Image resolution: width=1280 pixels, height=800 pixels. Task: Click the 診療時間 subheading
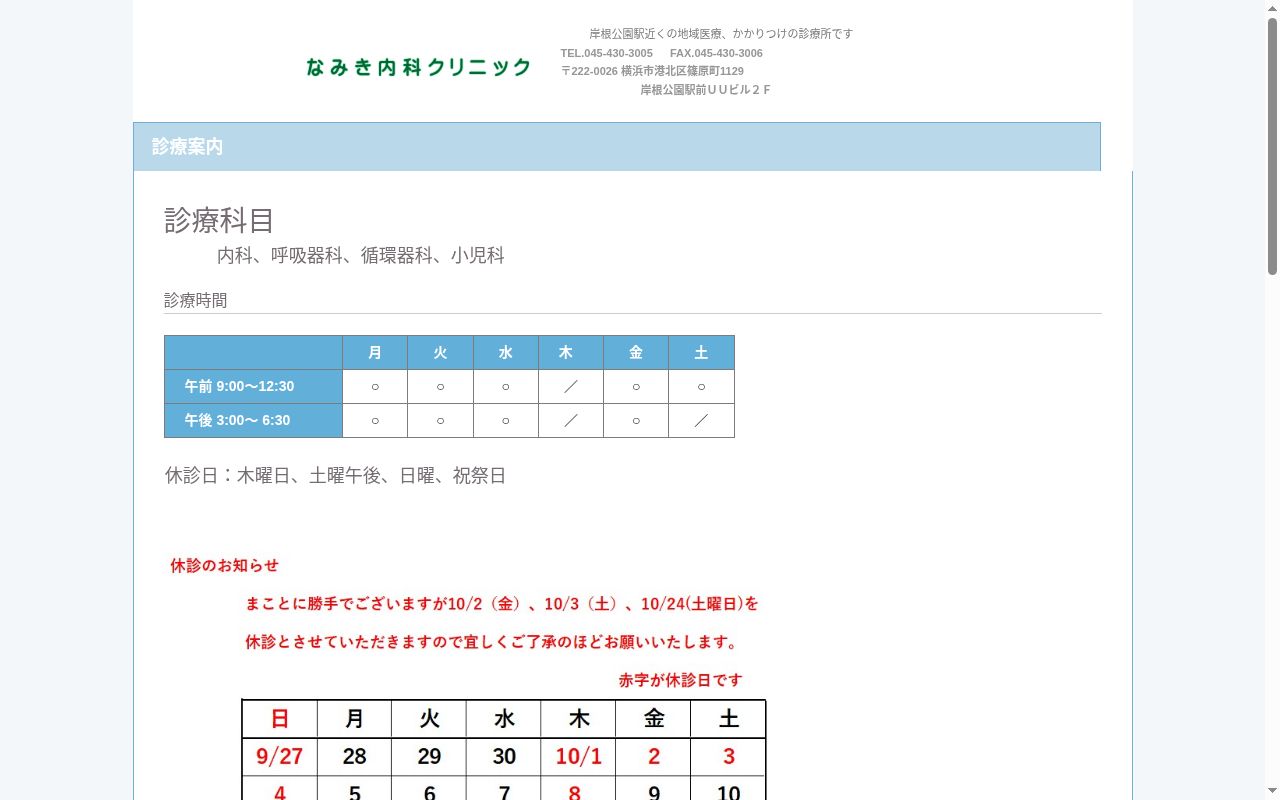tap(196, 300)
